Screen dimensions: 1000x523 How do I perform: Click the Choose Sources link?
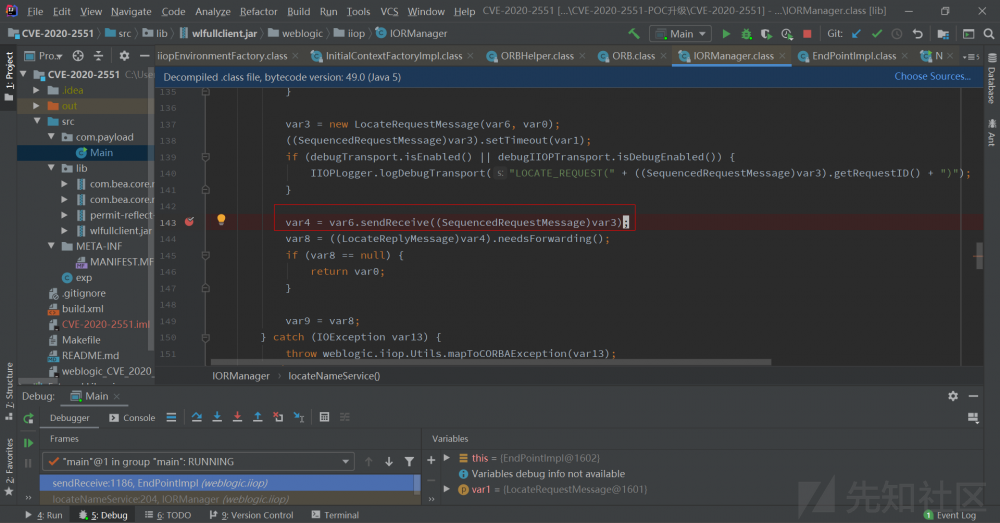(x=932, y=76)
